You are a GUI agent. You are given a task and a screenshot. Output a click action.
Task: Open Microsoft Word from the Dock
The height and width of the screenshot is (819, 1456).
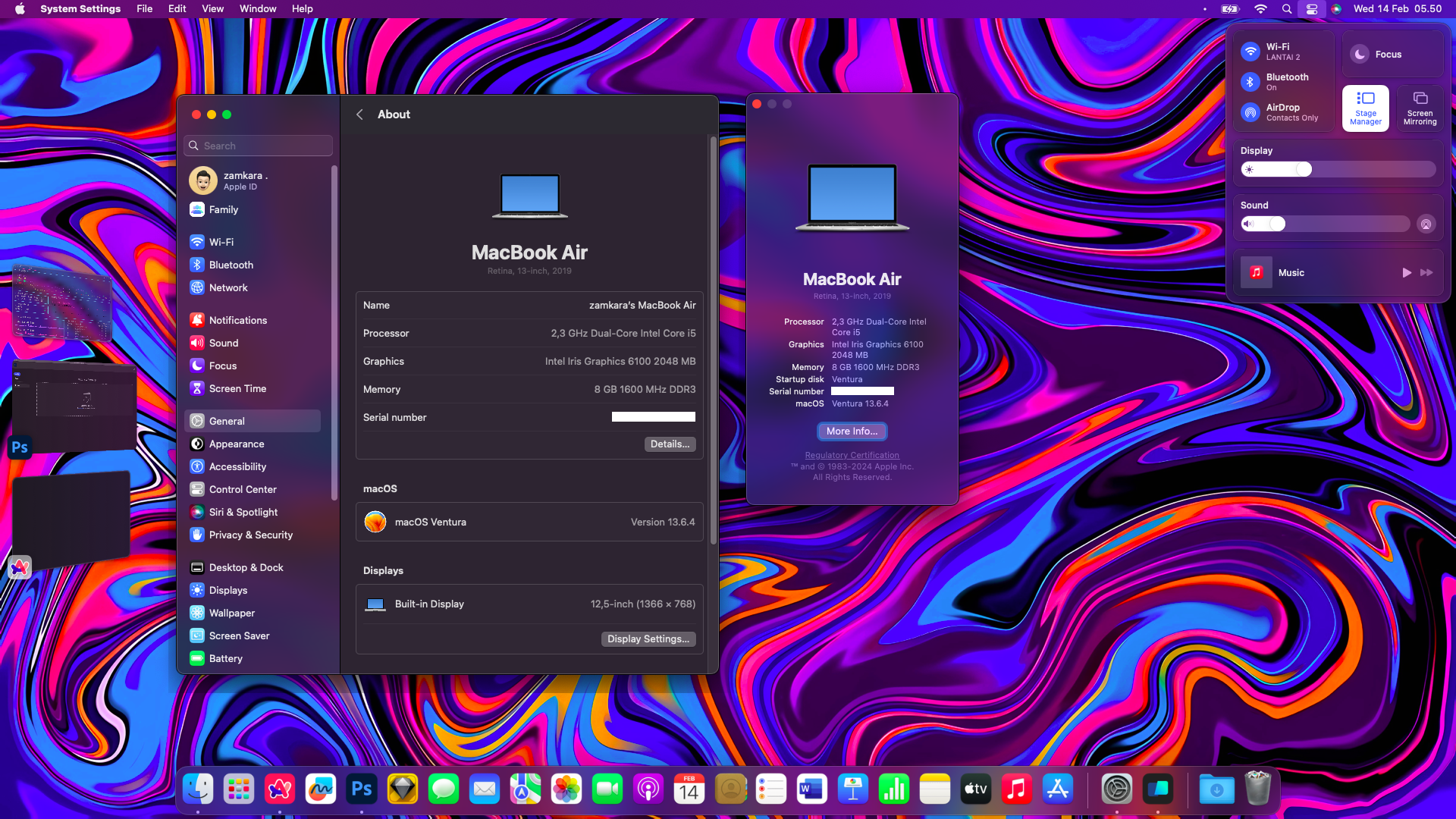point(812,789)
